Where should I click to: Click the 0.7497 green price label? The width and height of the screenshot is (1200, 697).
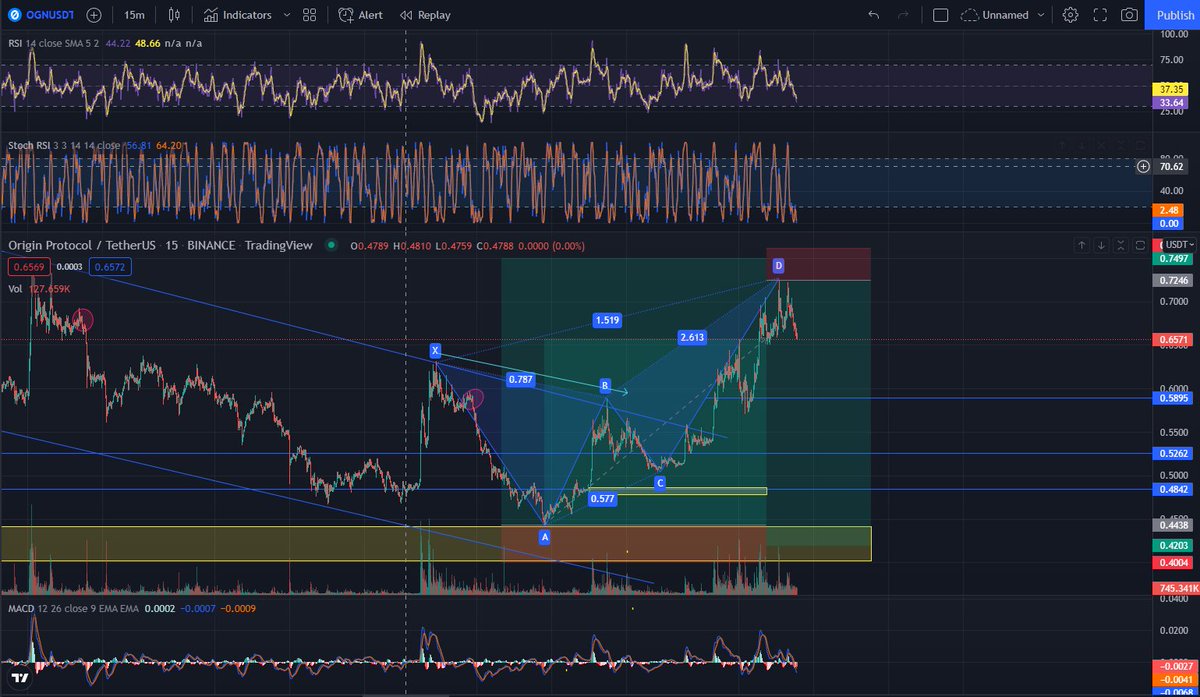pos(1174,258)
